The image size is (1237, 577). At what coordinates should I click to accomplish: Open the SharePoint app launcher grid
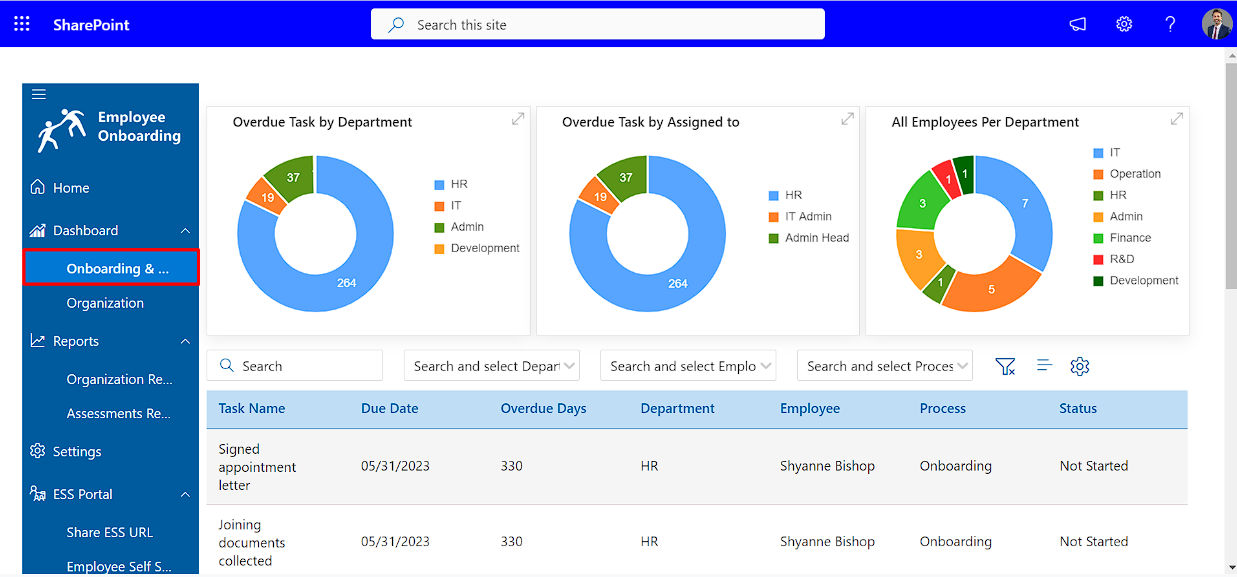(x=22, y=24)
